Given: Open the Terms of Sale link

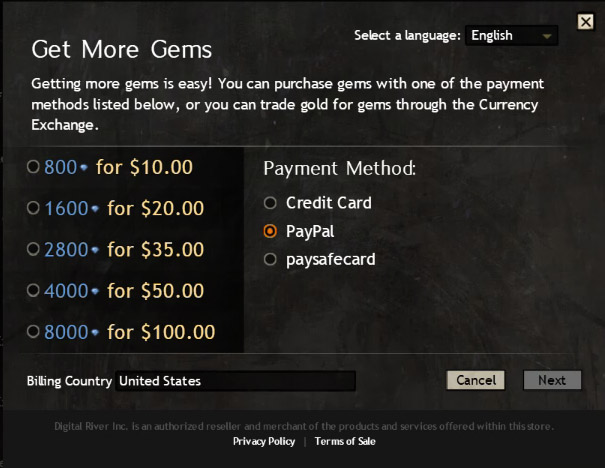Looking at the screenshot, I should click(345, 441).
